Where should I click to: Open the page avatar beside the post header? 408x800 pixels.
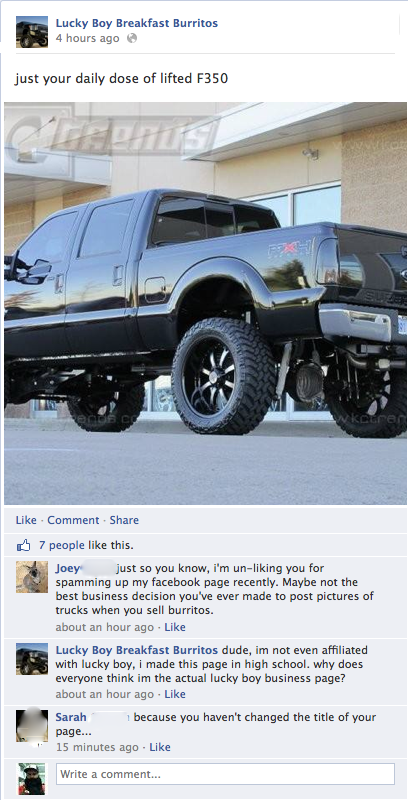click(32, 32)
